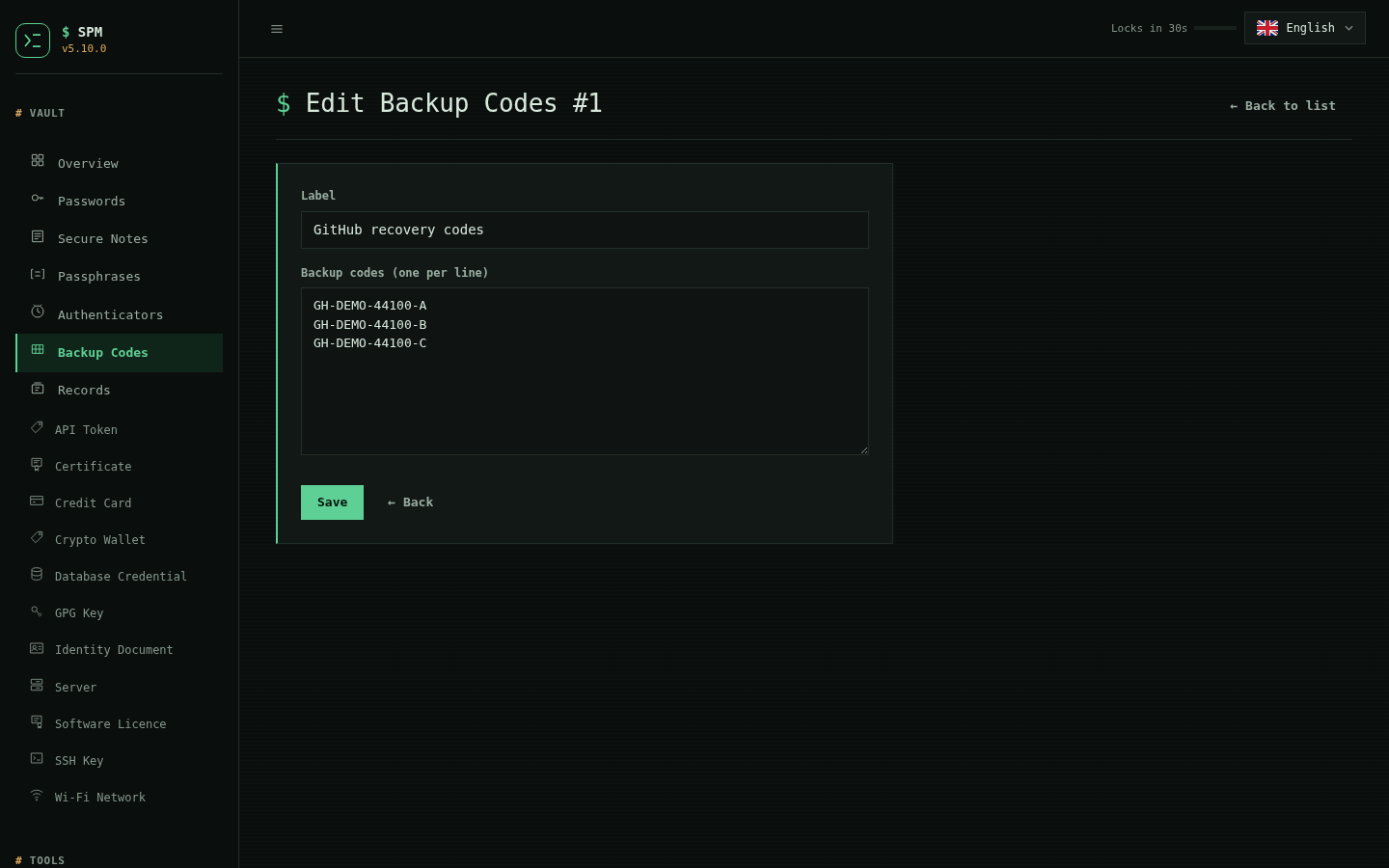
Task: Click the Authenticators clock icon
Action: [x=38, y=312]
